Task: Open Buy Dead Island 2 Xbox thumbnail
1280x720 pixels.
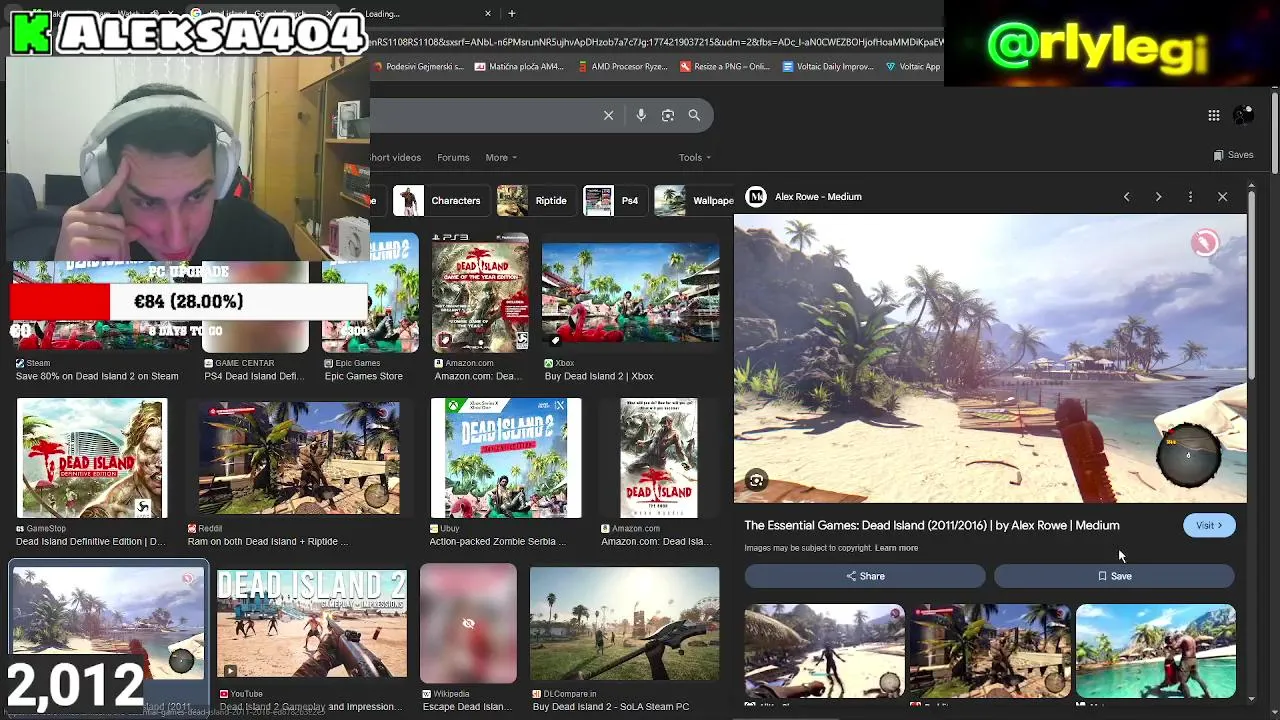Action: tap(630, 293)
